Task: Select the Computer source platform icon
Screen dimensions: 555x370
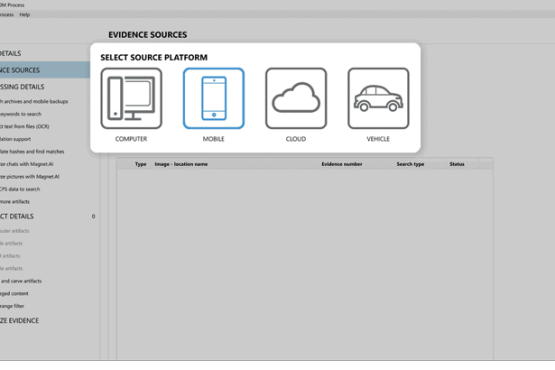Action: pyautogui.click(x=131, y=98)
